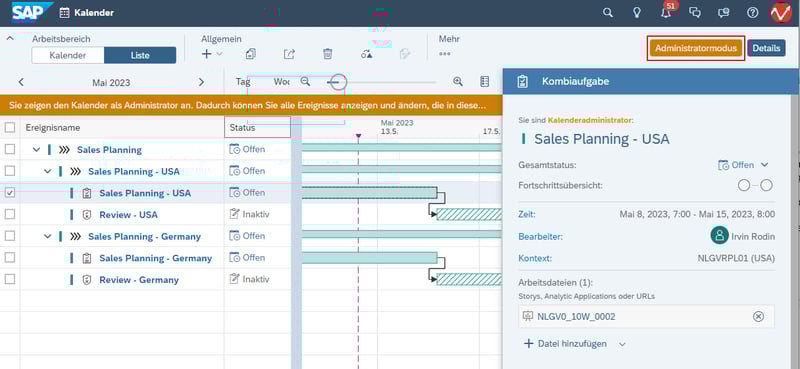Click the delete trash icon
The height and width of the screenshot is (369, 800).
pyautogui.click(x=328, y=54)
